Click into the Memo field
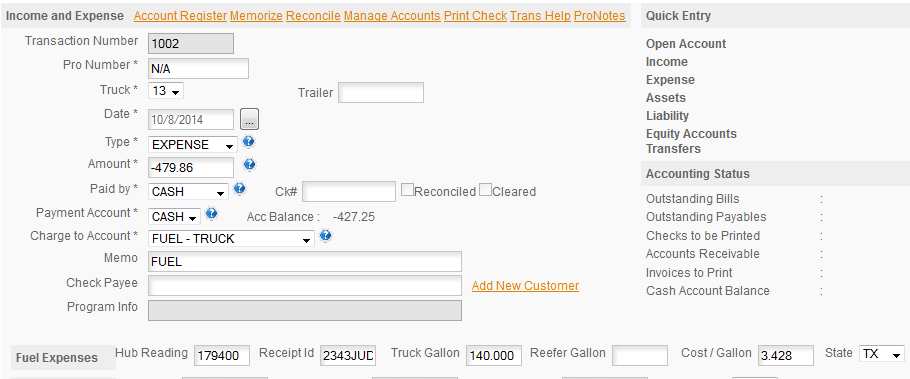This screenshot has width=910, height=379. pyautogui.click(x=305, y=262)
